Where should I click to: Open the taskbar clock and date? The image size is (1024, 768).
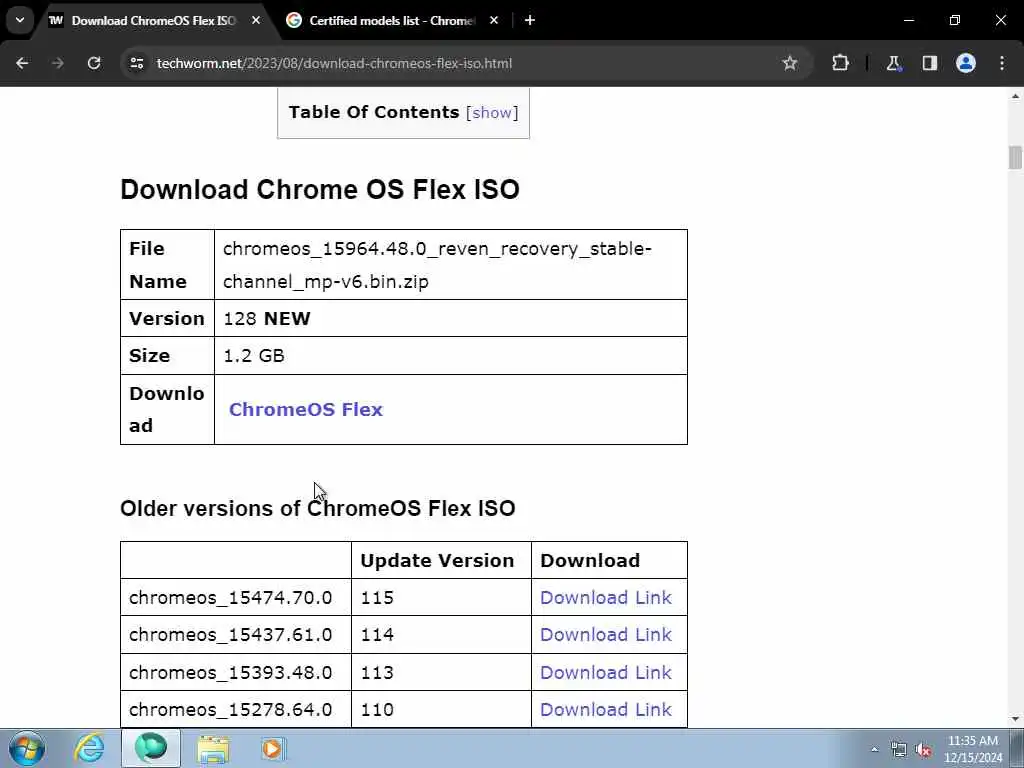coord(973,749)
